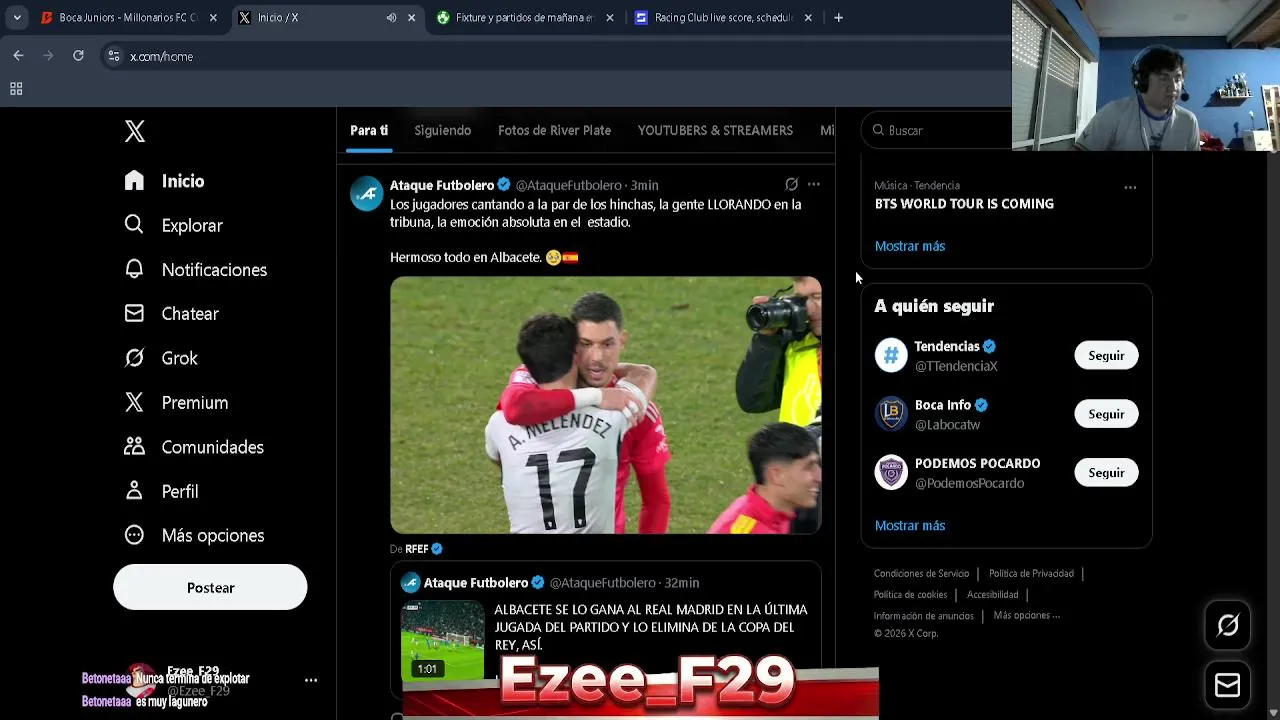Click Boca Info profile avatar
Image resolution: width=1280 pixels, height=720 pixels.
(891, 414)
